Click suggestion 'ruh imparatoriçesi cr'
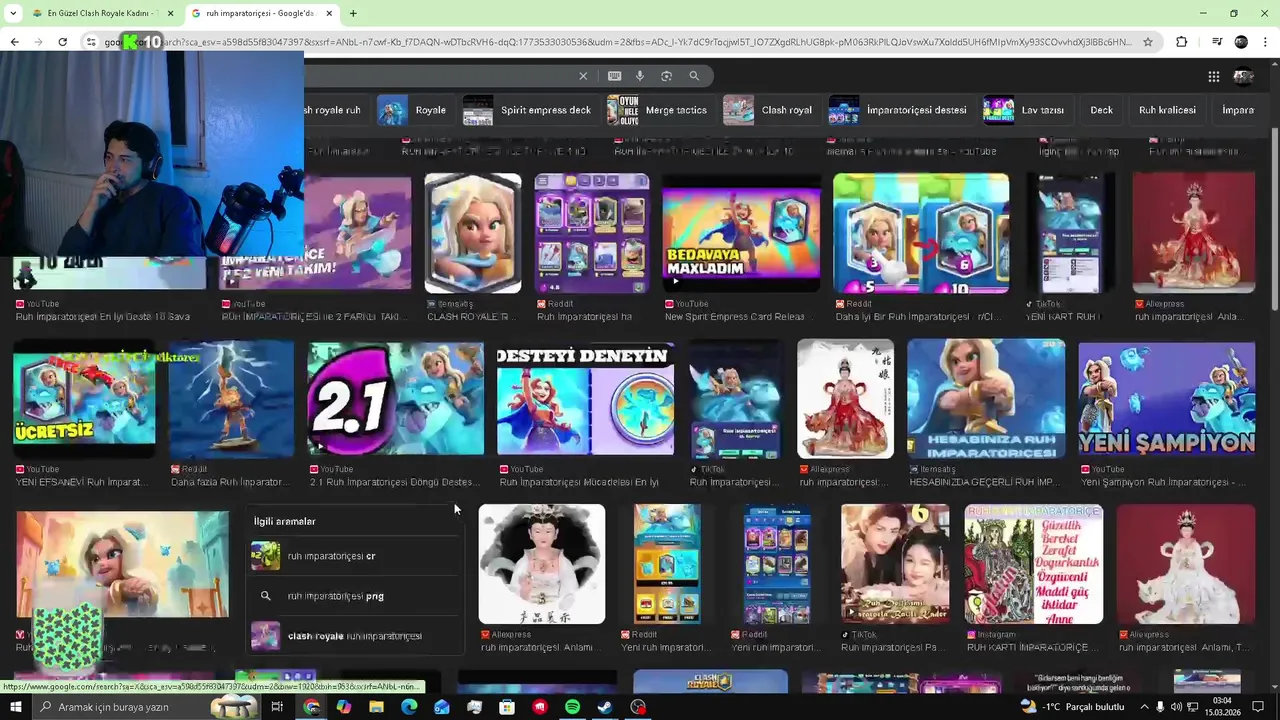Image resolution: width=1280 pixels, height=720 pixels. 355,556
